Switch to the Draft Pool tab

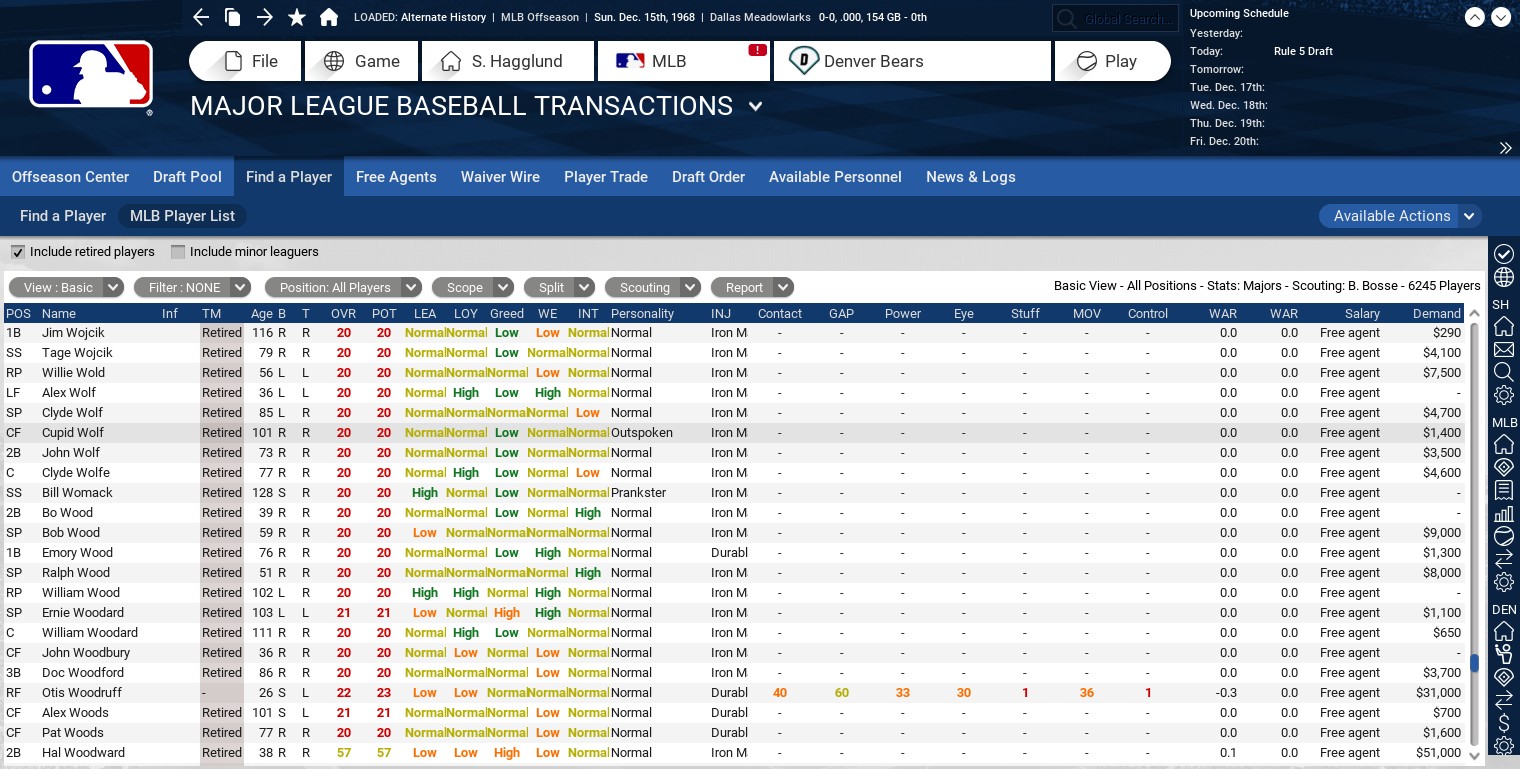point(187,177)
